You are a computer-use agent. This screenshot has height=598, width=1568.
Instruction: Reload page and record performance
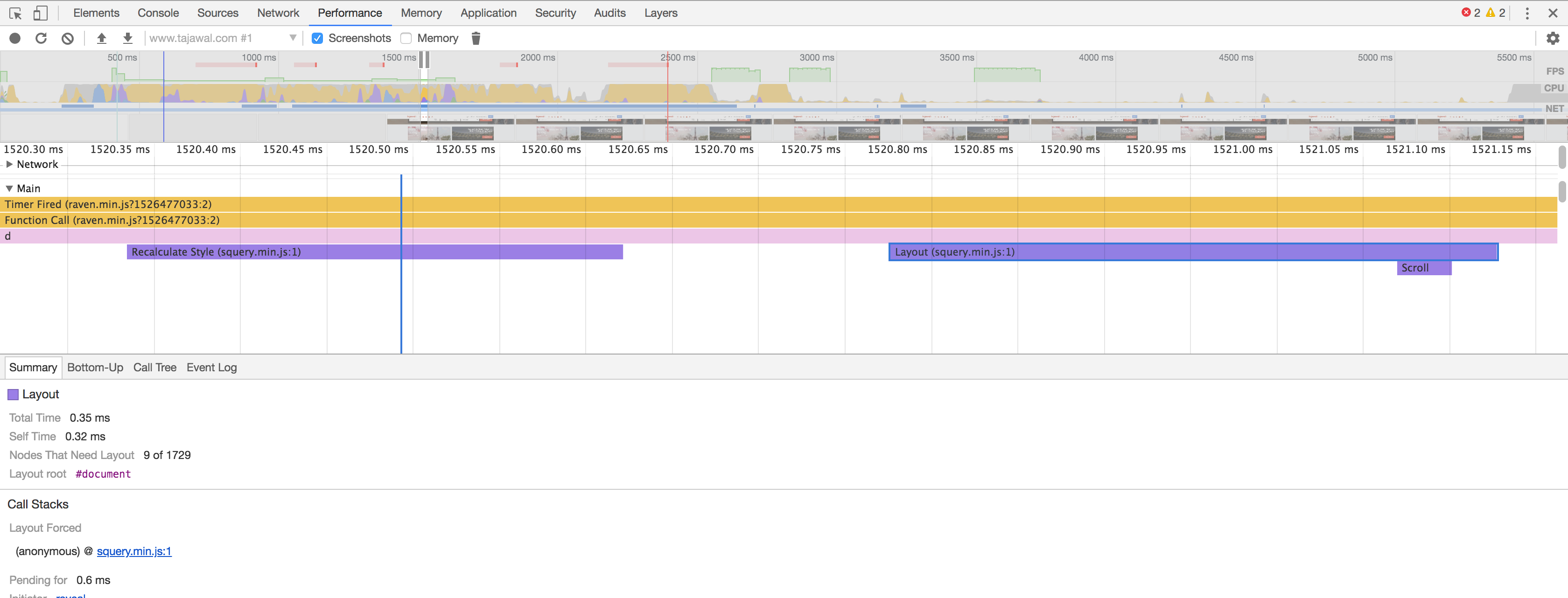[x=41, y=38]
